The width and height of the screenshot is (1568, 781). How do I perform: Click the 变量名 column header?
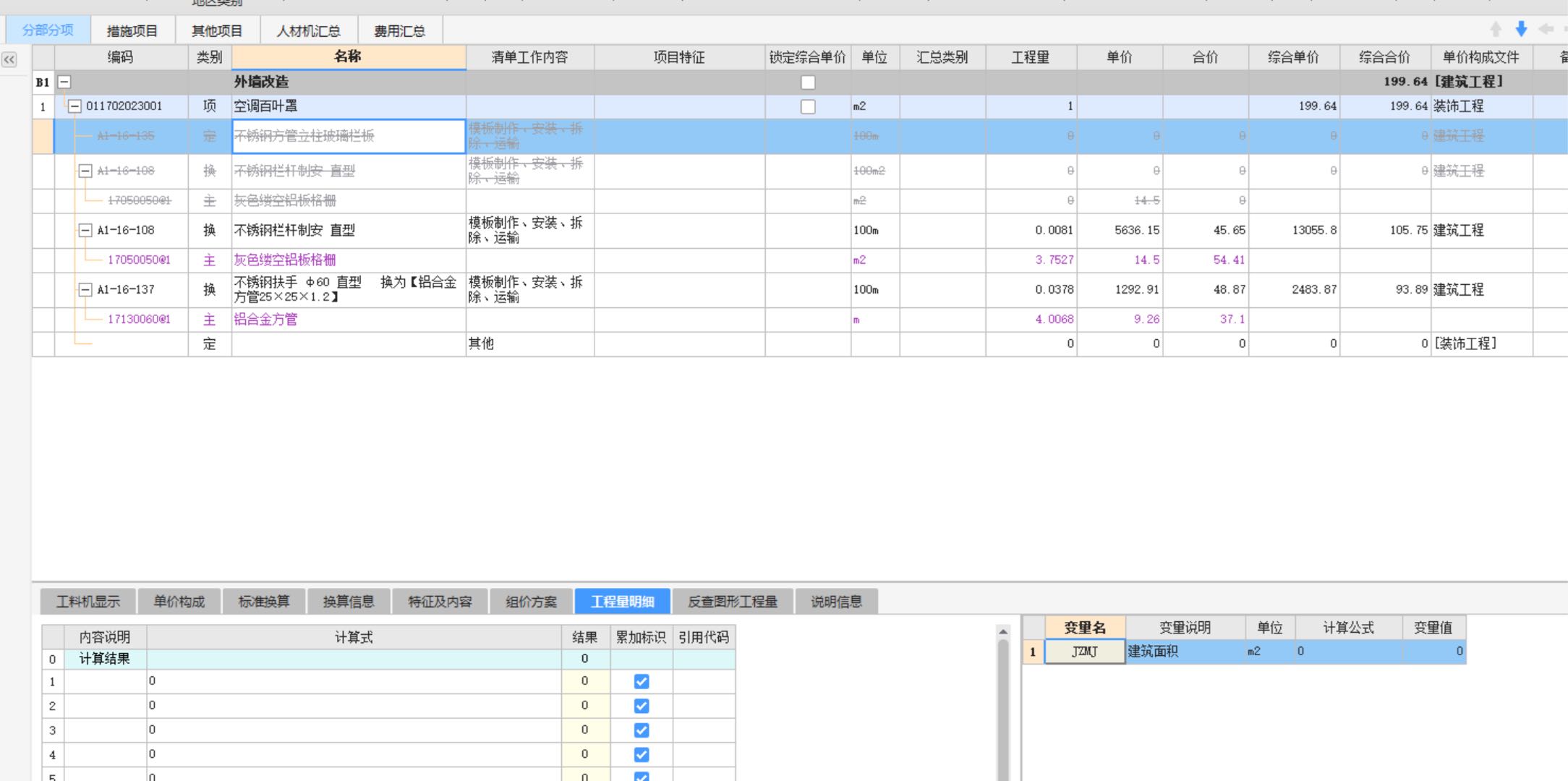(x=1085, y=628)
